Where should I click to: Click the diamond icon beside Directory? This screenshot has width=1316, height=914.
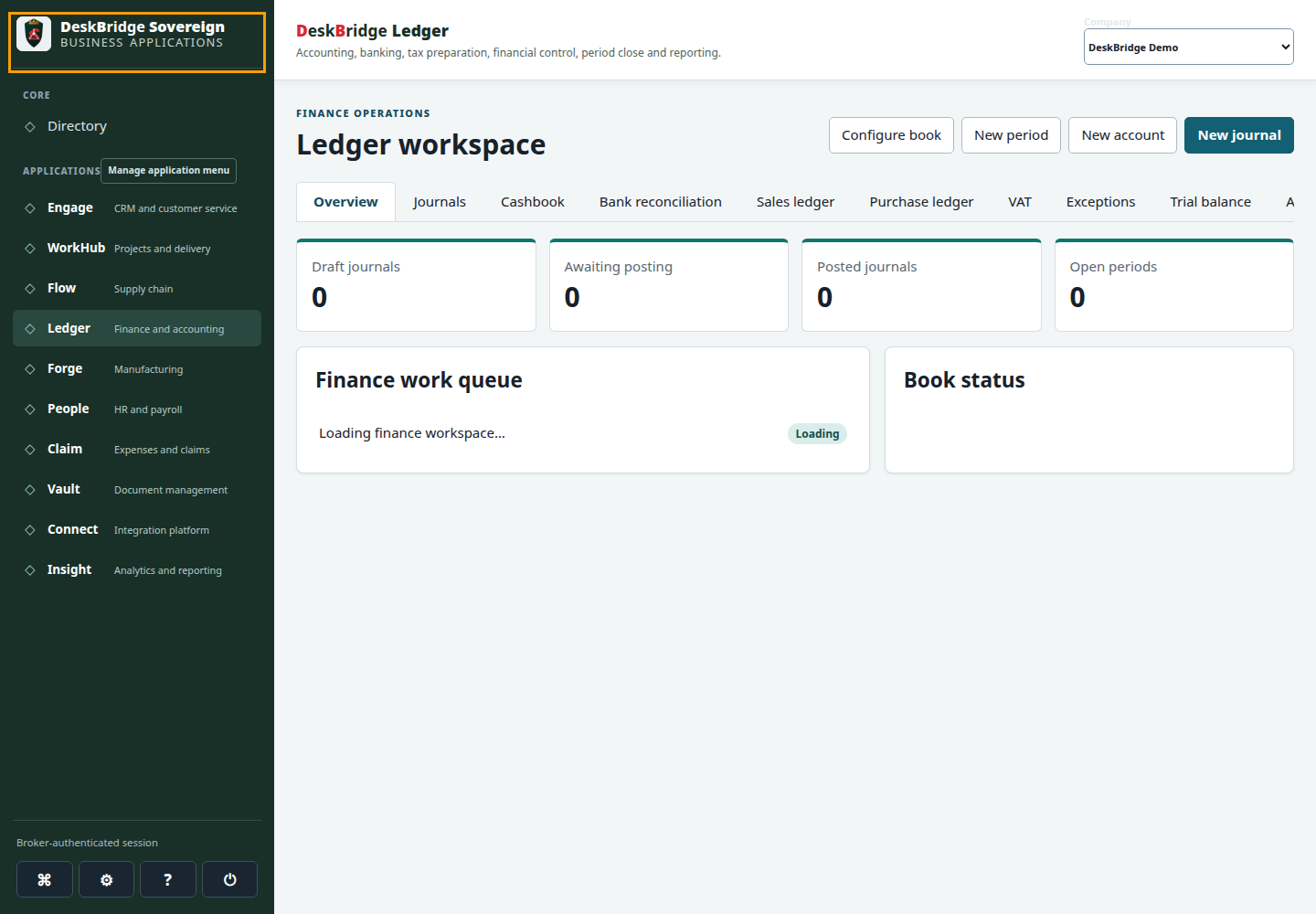coord(30,127)
